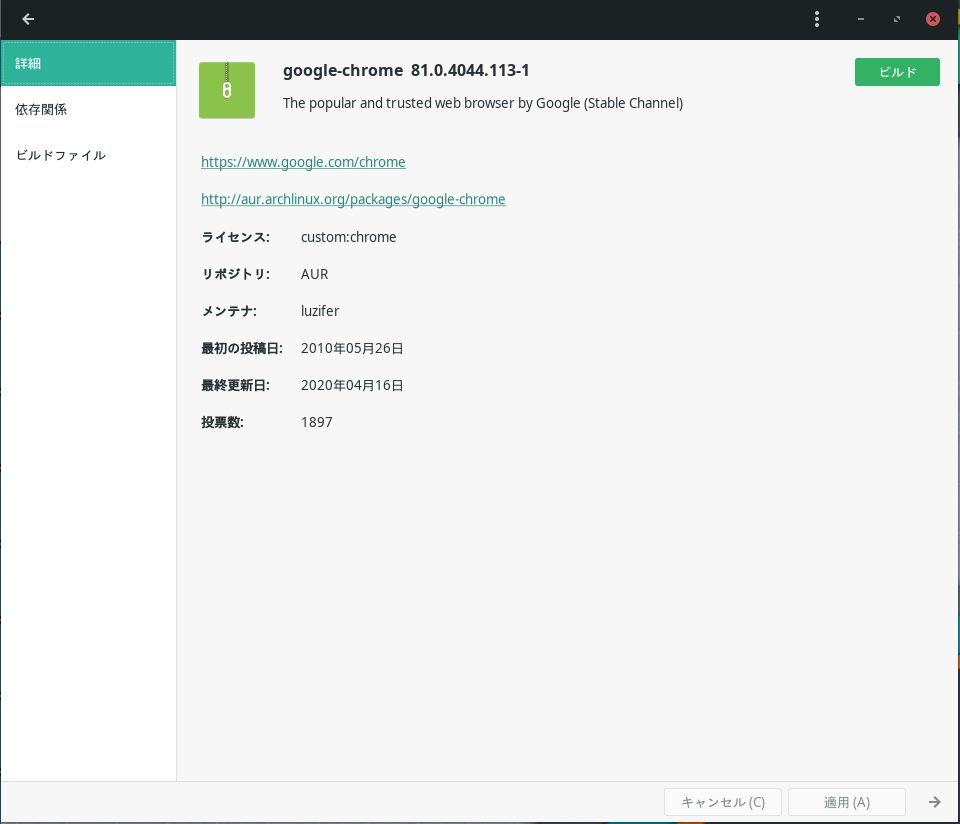Image resolution: width=960 pixels, height=824 pixels.
Task: Minimize the package manager window
Action: [x=861, y=19]
